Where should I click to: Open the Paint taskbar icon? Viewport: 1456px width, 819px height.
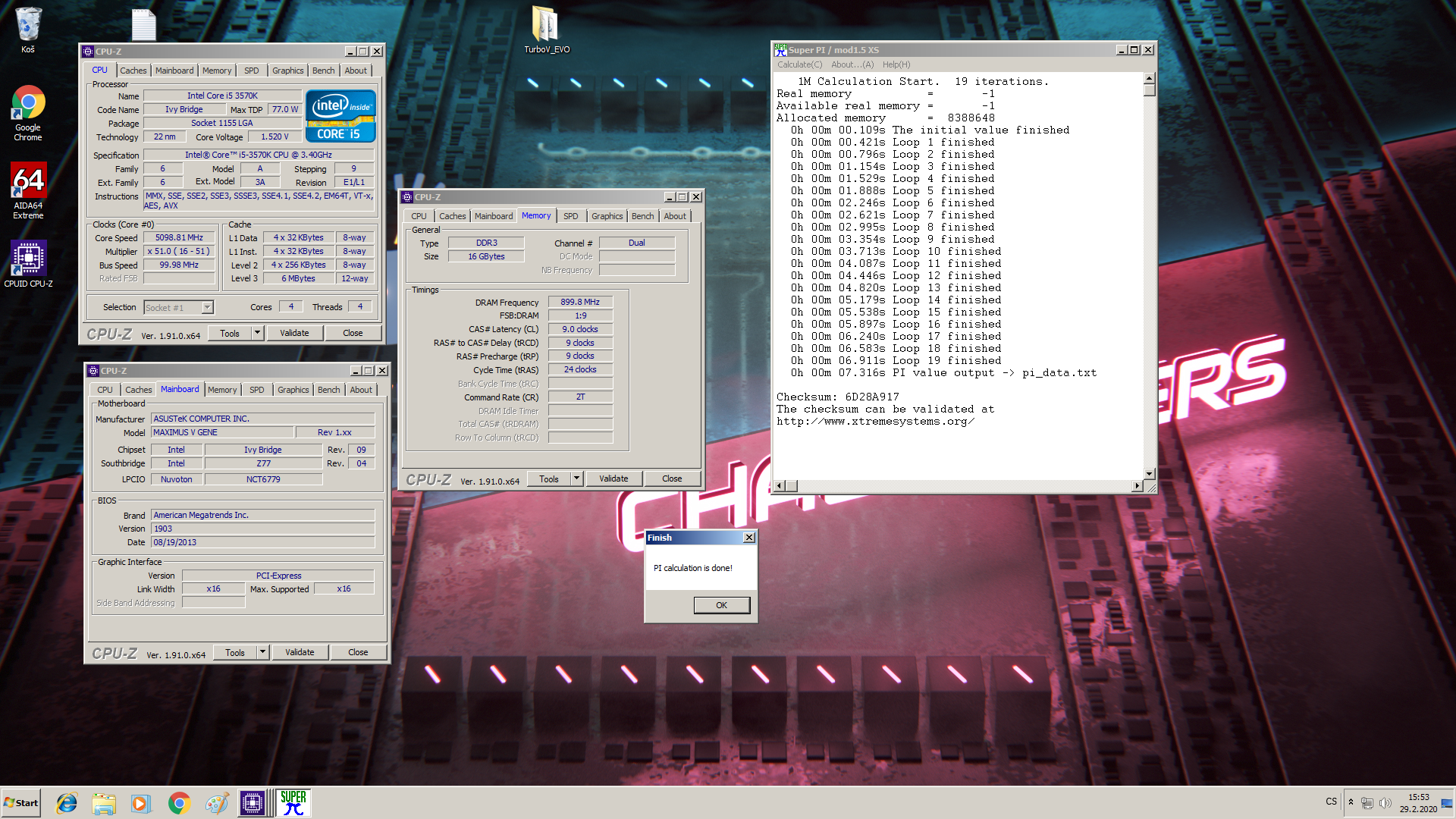pos(217,803)
